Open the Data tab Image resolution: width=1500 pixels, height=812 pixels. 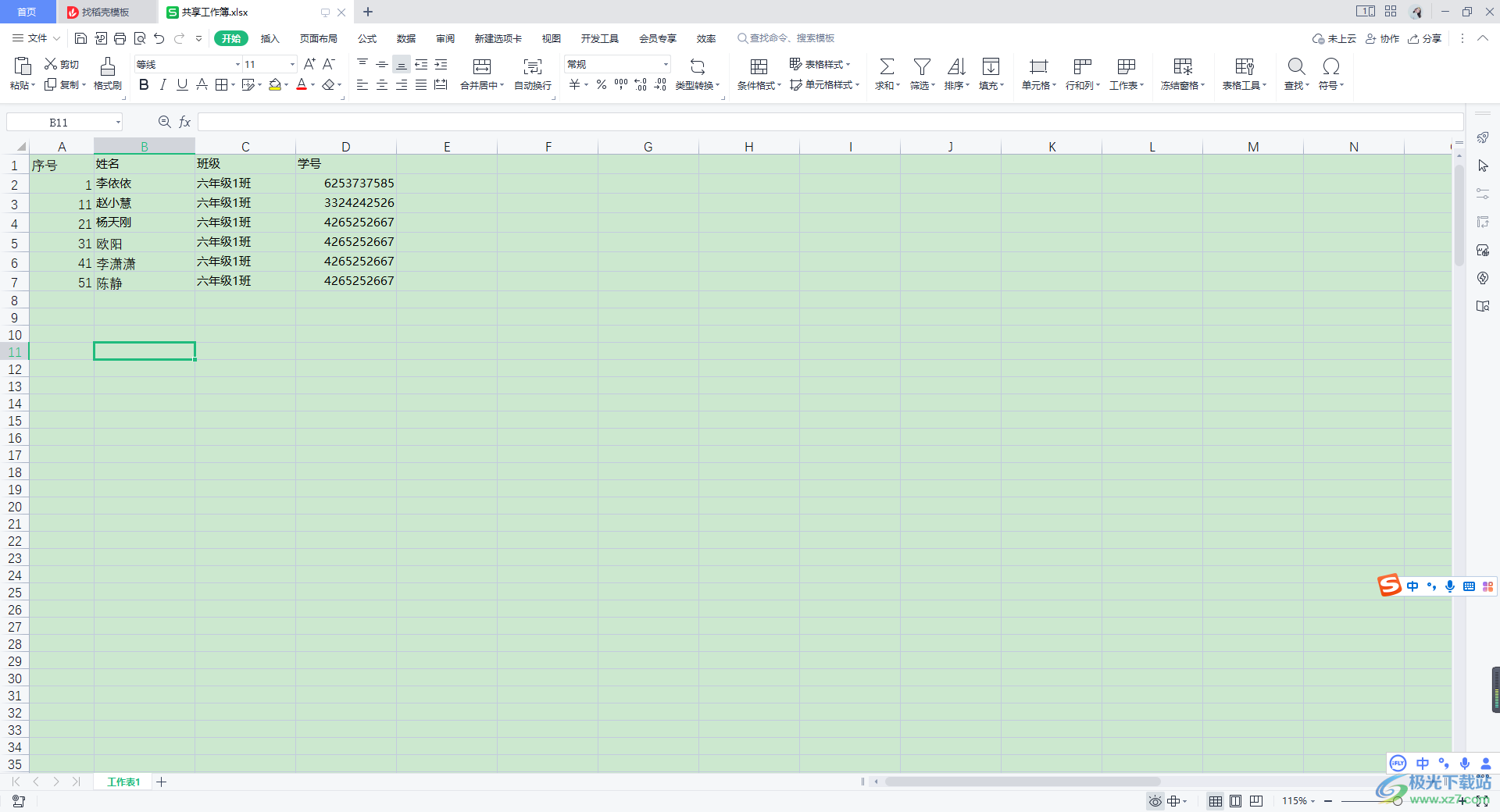(x=406, y=38)
